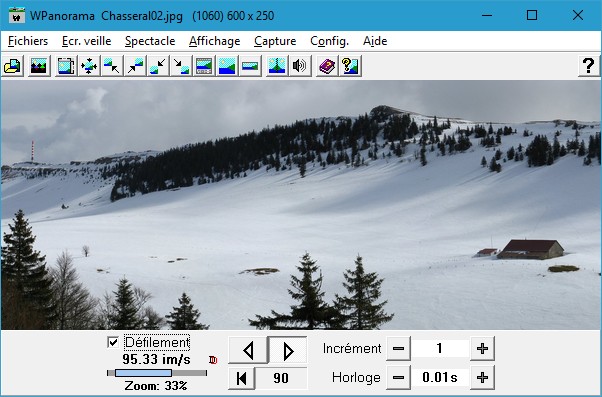Minimize the WPanorama window
Image resolution: width=602 pixels, height=397 pixels.
point(487,15)
